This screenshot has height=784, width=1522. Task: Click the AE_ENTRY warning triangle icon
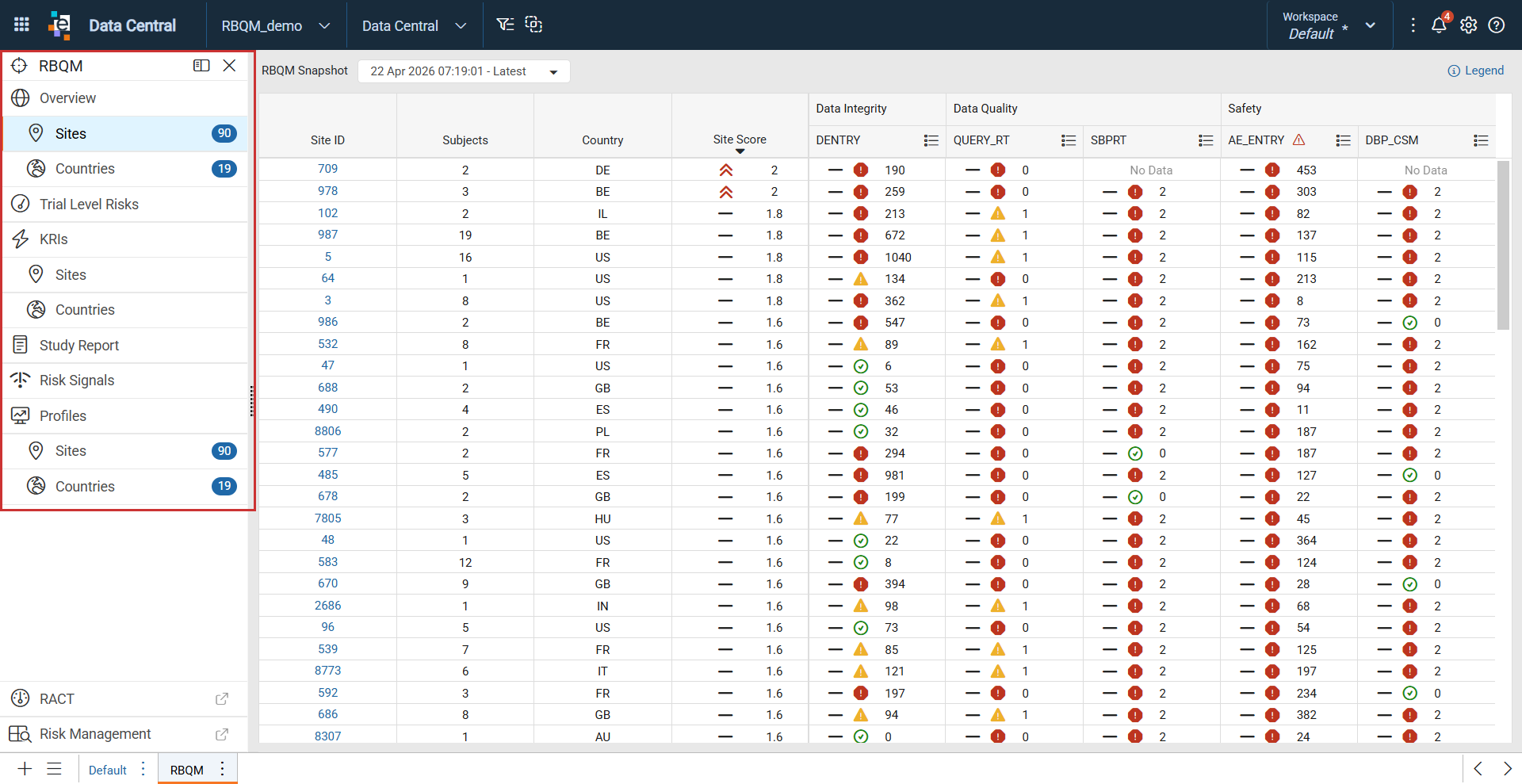pyautogui.click(x=1298, y=140)
